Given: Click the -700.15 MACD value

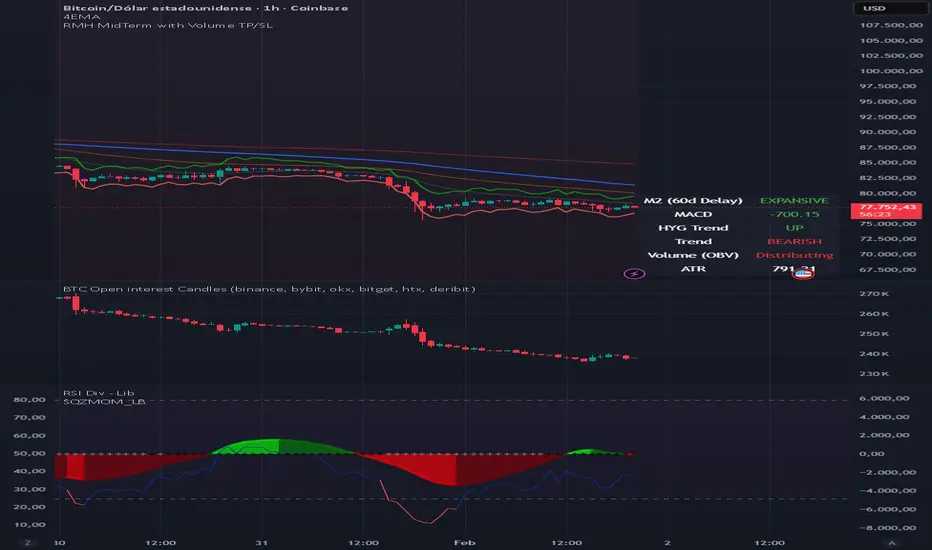Looking at the screenshot, I should (x=794, y=214).
